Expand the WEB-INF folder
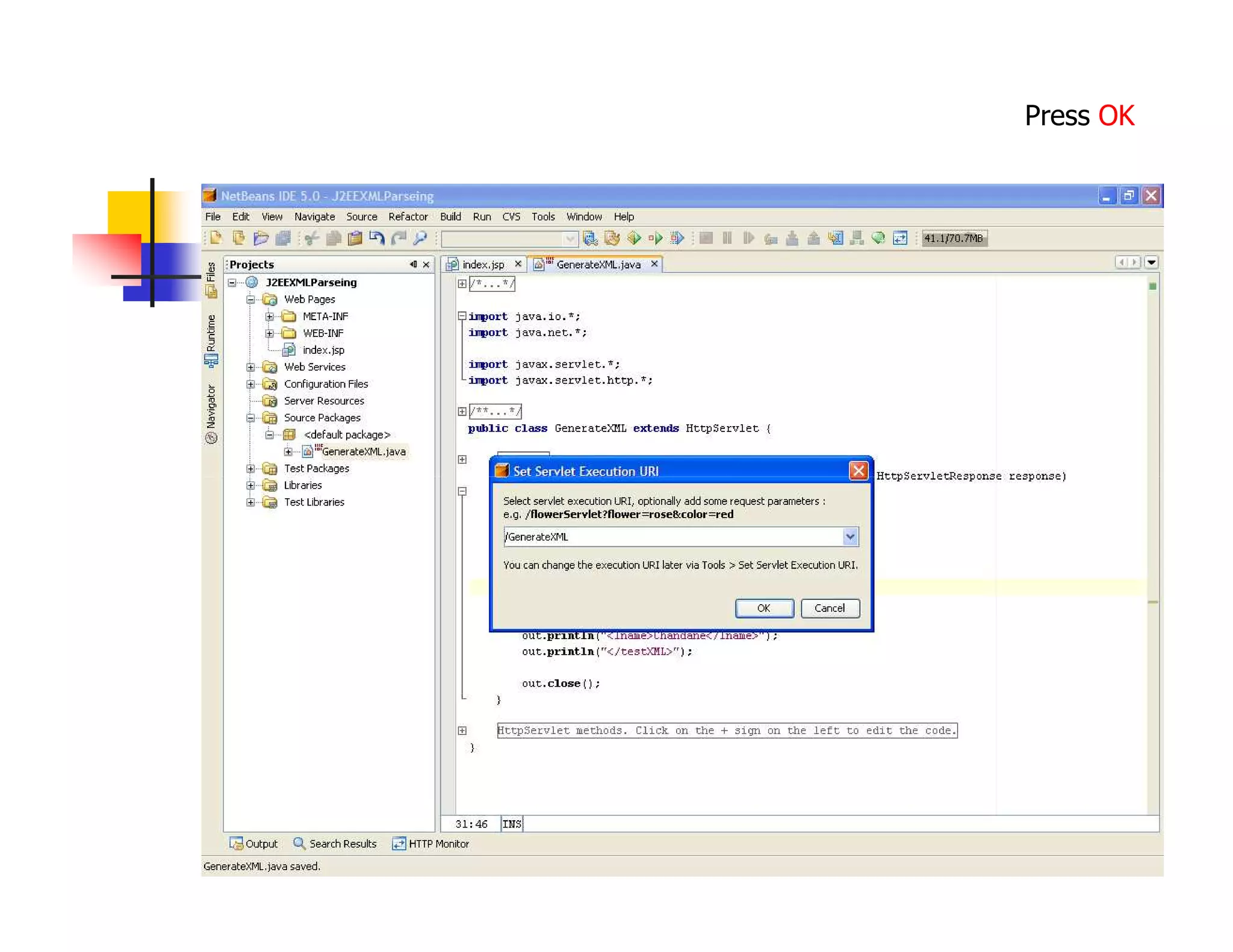 tap(270, 333)
